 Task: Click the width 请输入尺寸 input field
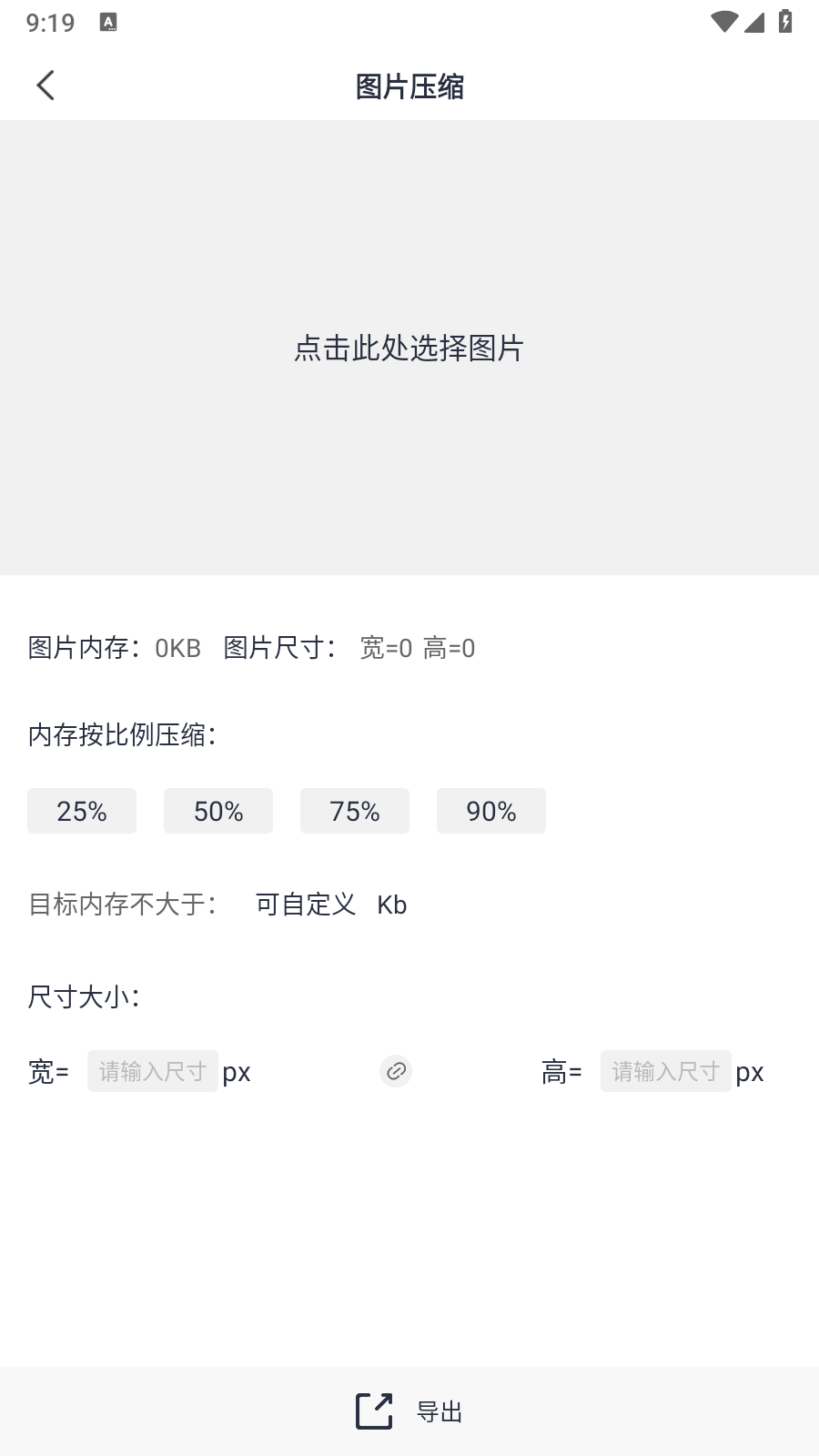click(153, 1071)
